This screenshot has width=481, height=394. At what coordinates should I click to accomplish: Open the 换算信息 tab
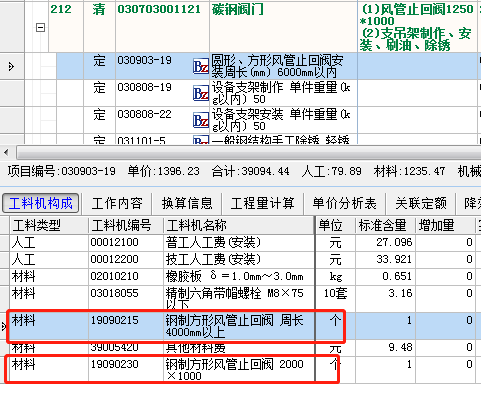point(187,203)
